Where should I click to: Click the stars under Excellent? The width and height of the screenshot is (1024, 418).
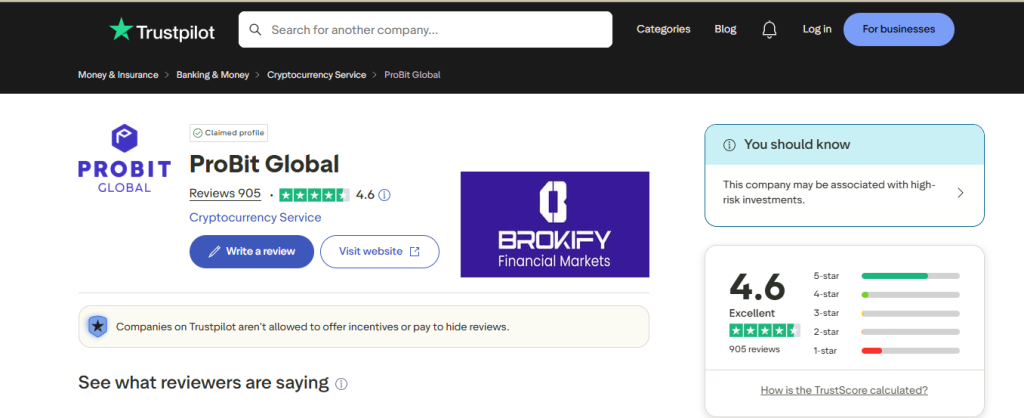point(764,330)
